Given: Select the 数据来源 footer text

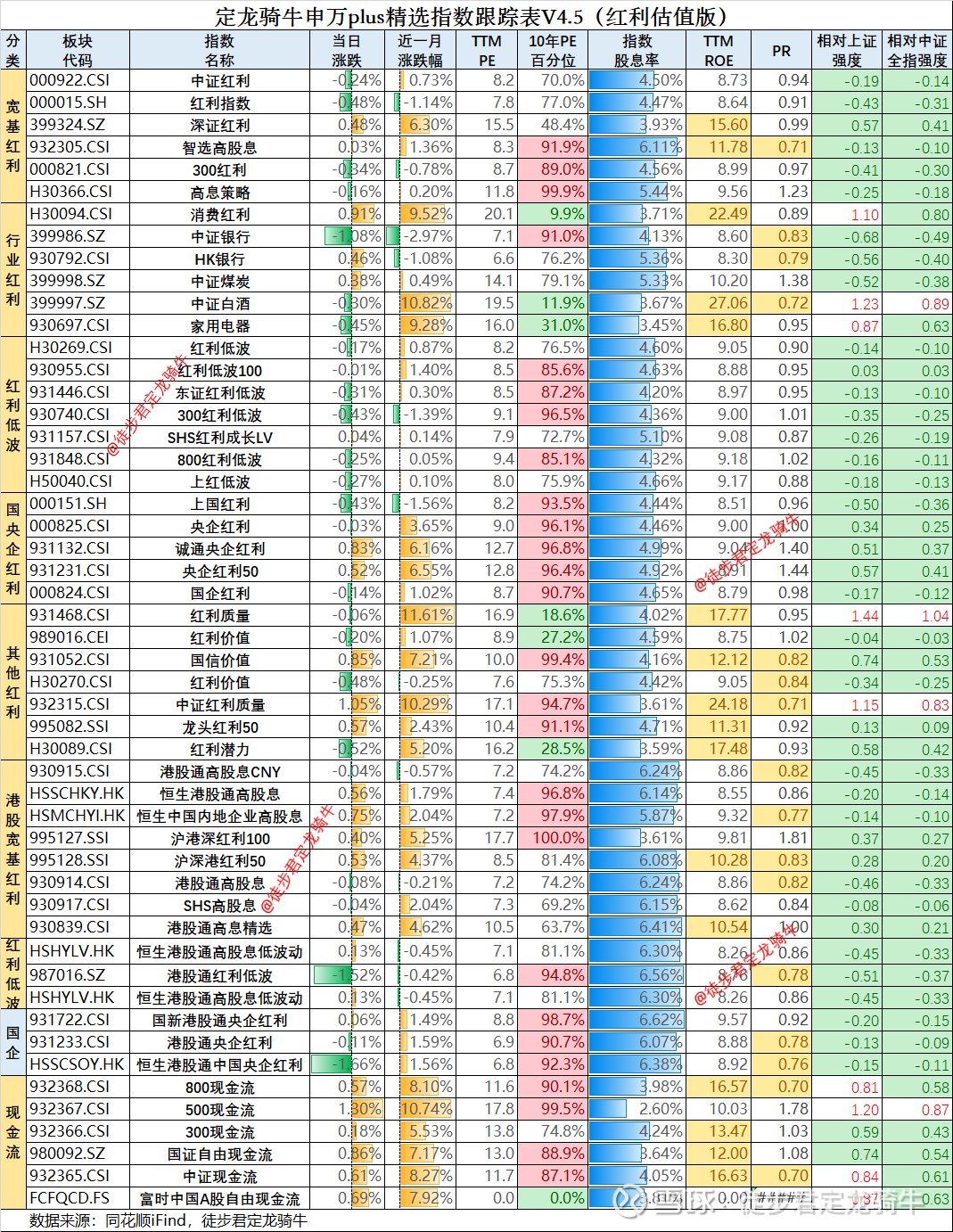Looking at the screenshot, I should tap(168, 1220).
